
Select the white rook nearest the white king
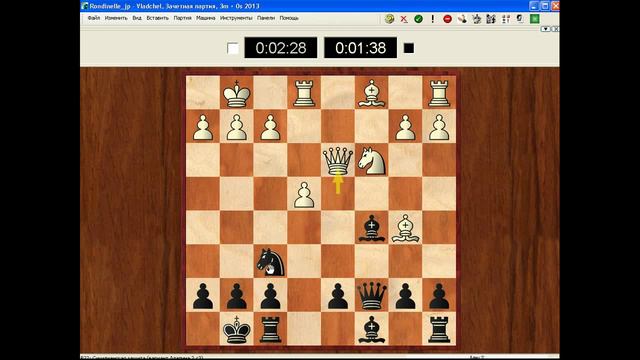pos(304,93)
